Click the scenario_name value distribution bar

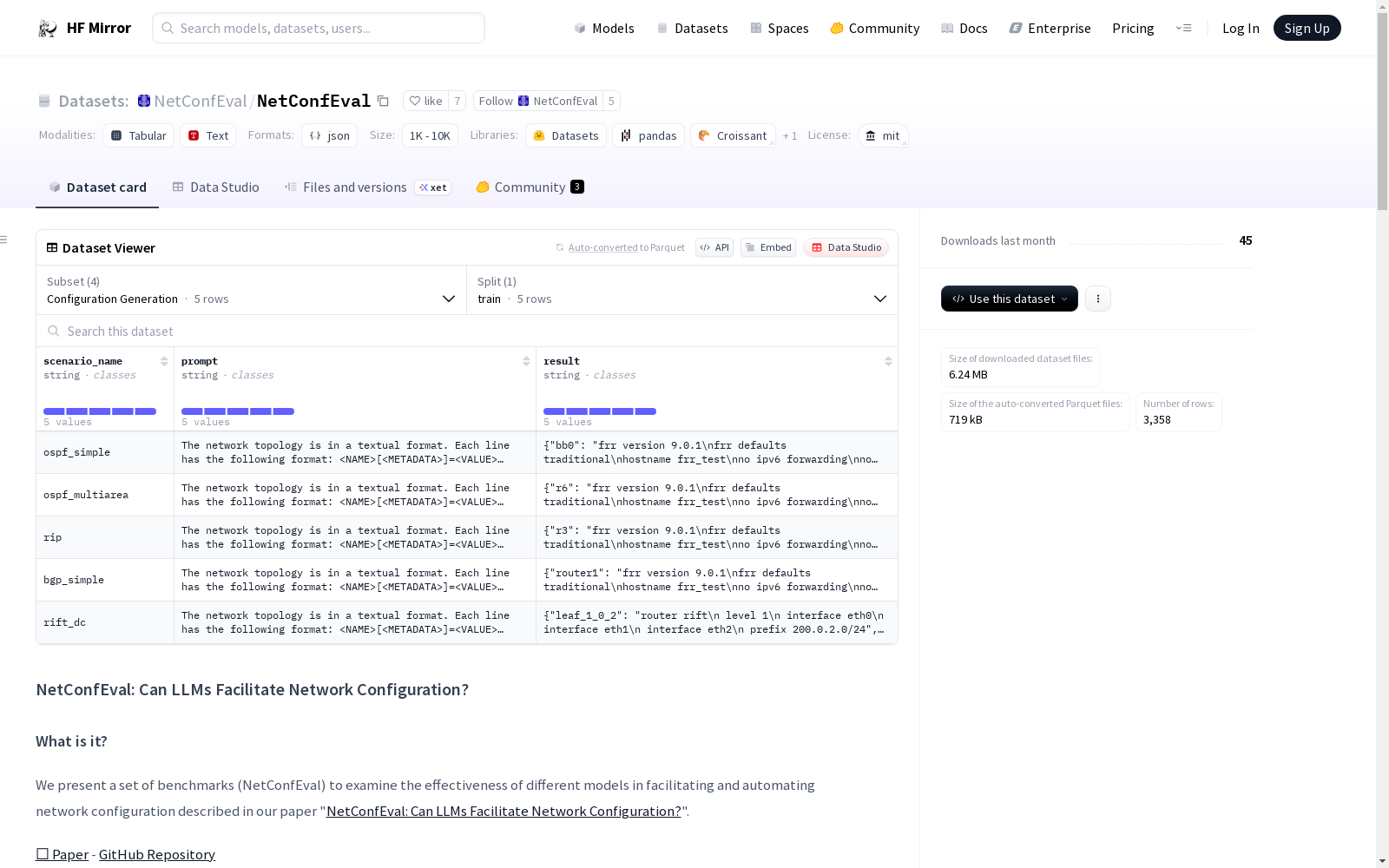(100, 411)
